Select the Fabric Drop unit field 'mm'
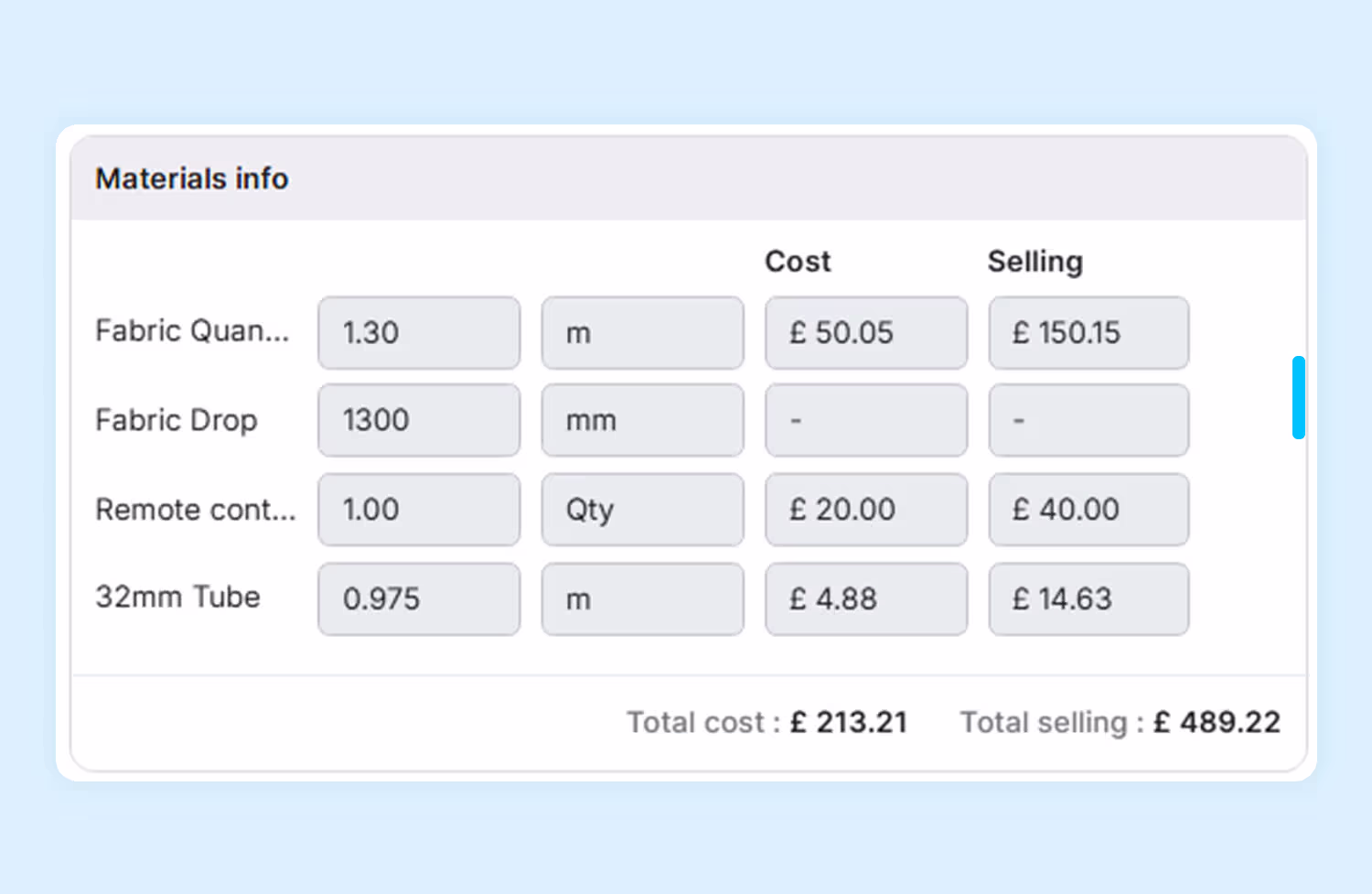Screen dimensions: 1372x894 [642, 420]
